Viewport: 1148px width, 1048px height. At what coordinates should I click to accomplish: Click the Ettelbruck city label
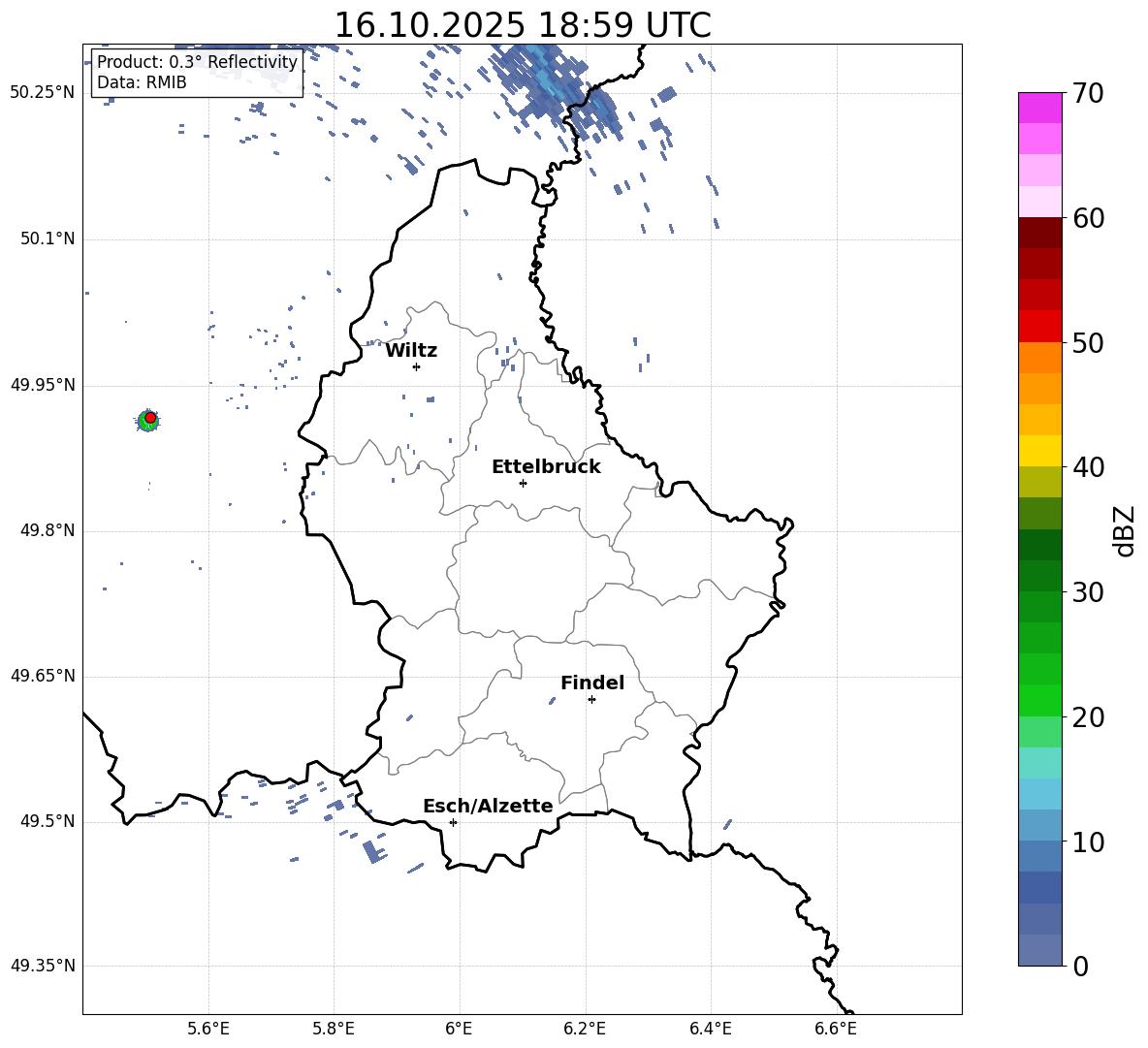(x=546, y=466)
